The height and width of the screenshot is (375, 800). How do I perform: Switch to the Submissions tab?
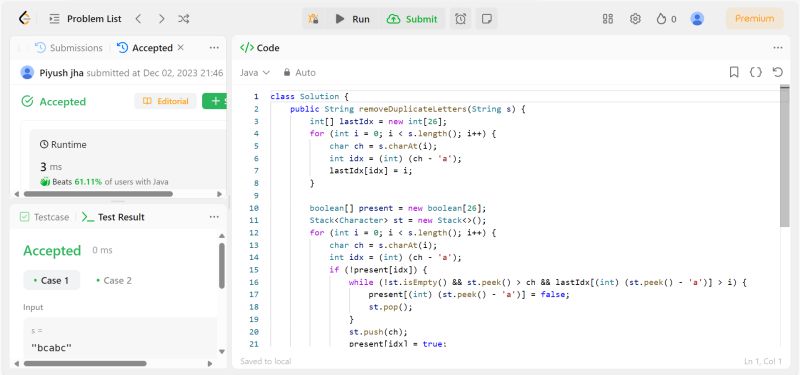pos(68,48)
